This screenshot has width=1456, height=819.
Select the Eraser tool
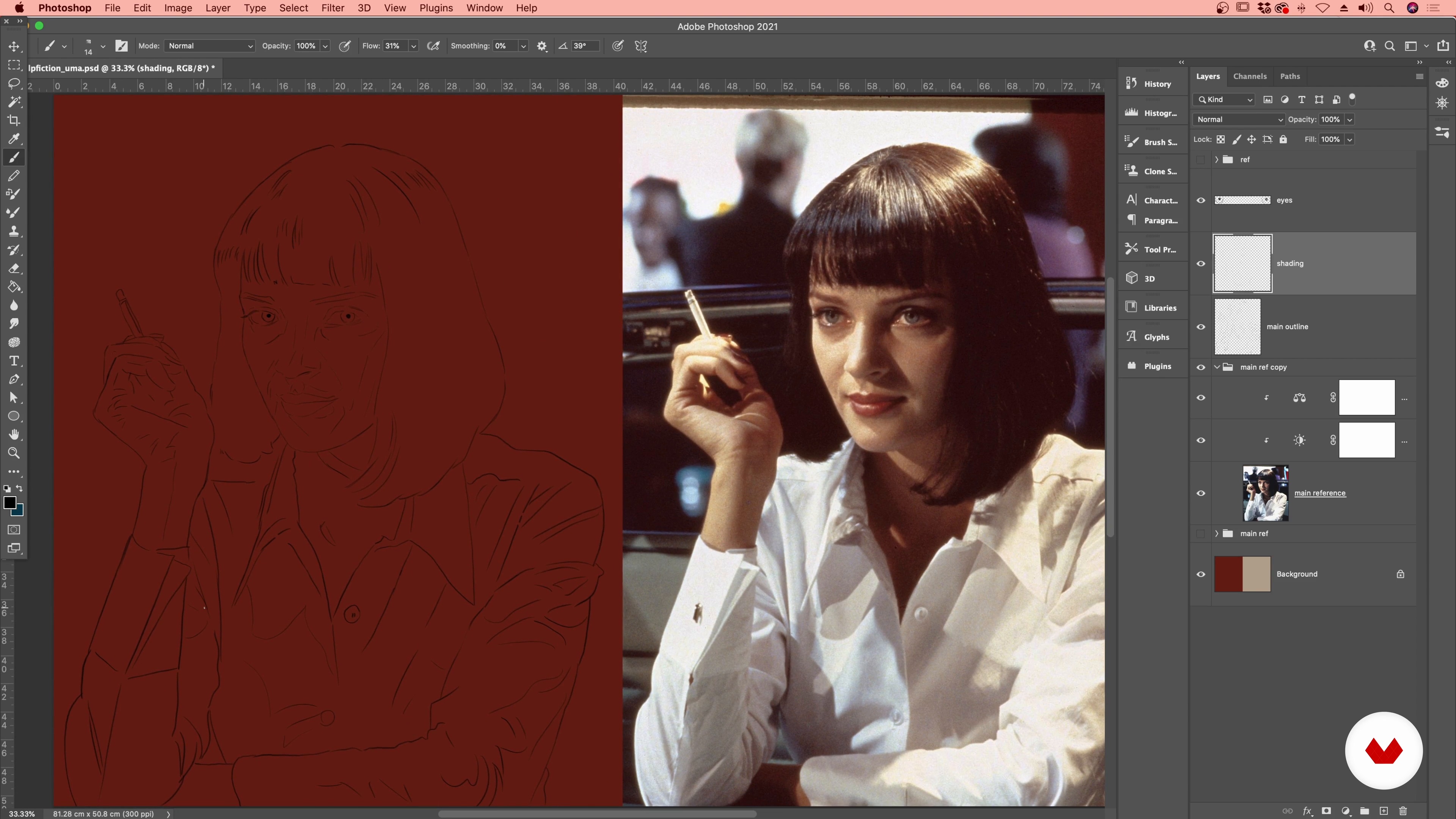(x=14, y=268)
